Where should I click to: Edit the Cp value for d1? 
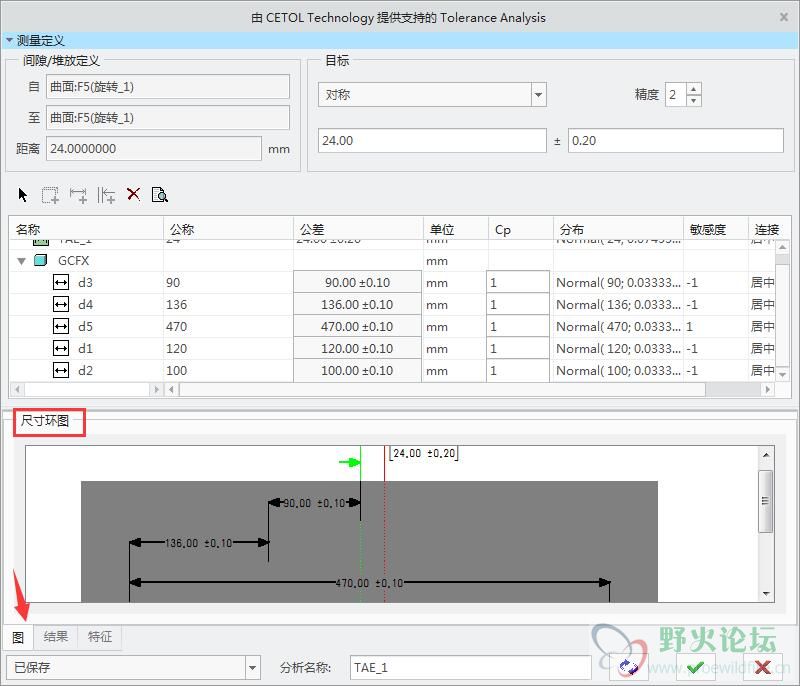[518, 348]
